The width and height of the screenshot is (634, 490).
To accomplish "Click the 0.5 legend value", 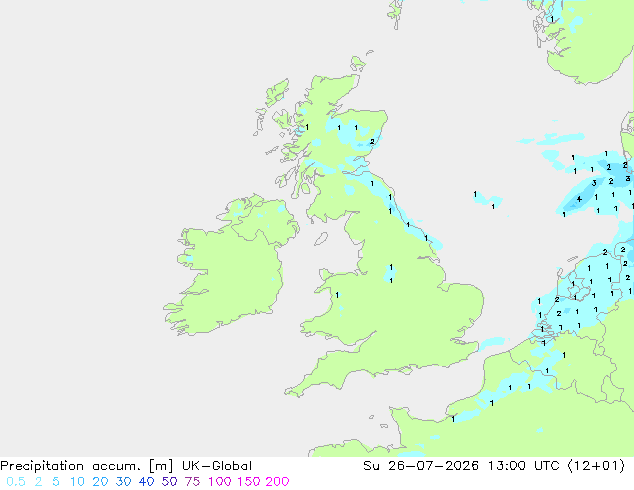I will coord(16,482).
